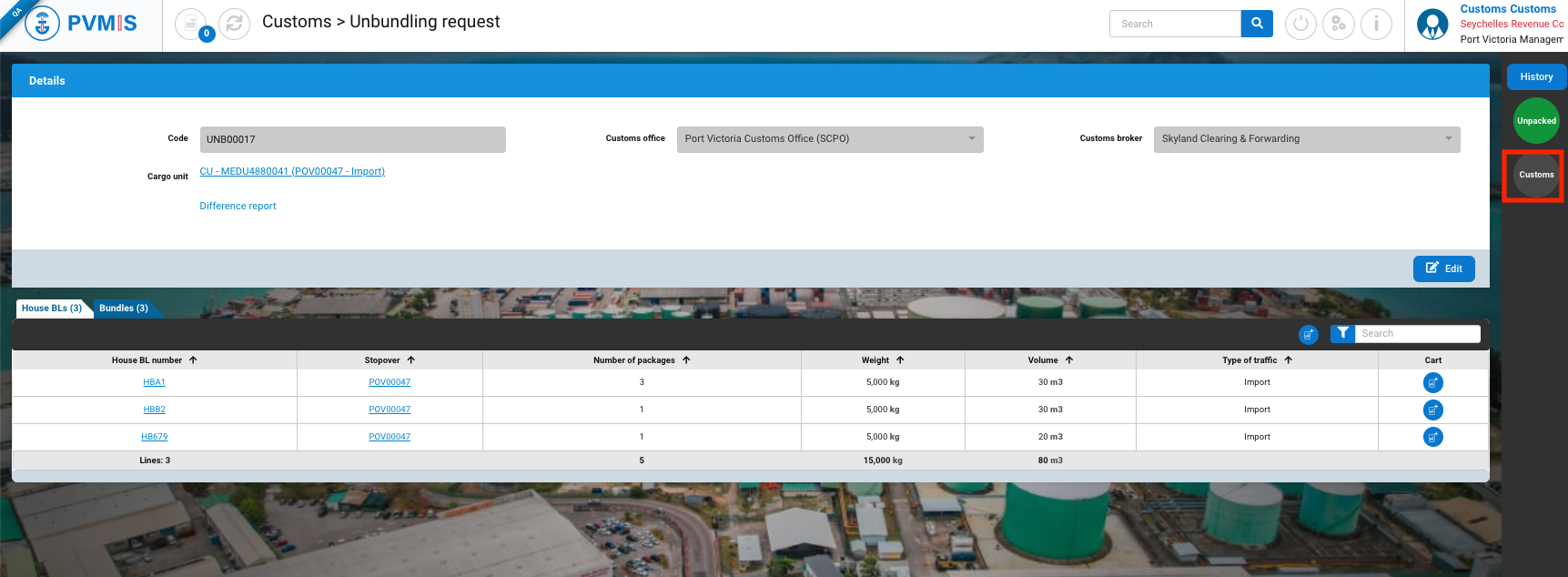Screen dimensions: 1568x577
Task: Add HB679 row to cart
Action: (x=1432, y=438)
